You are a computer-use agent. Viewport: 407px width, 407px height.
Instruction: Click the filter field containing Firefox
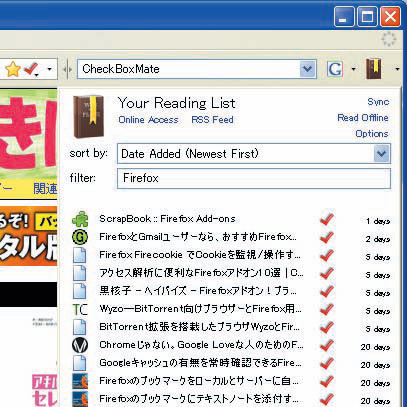coord(254,178)
